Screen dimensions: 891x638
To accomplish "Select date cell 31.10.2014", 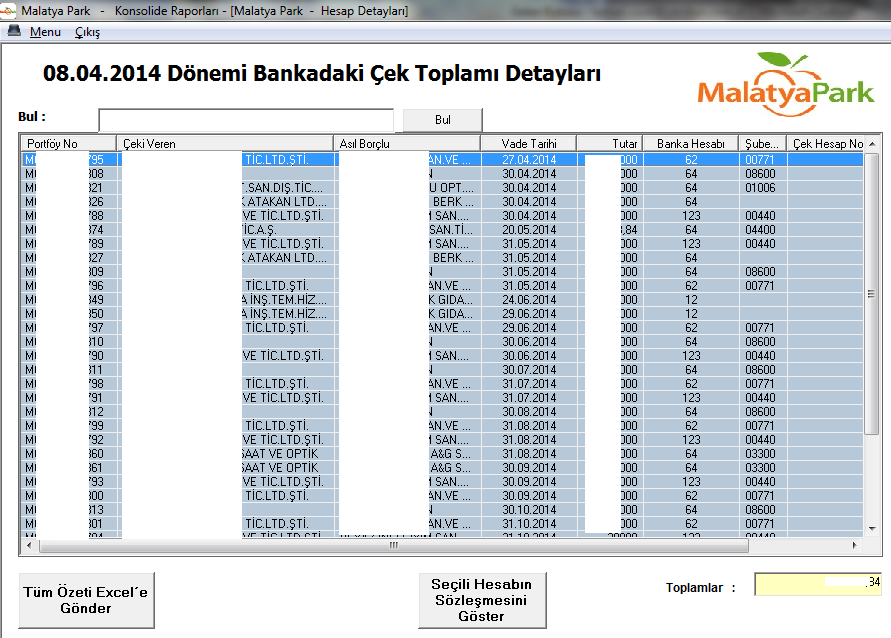I will pyautogui.click(x=529, y=523).
